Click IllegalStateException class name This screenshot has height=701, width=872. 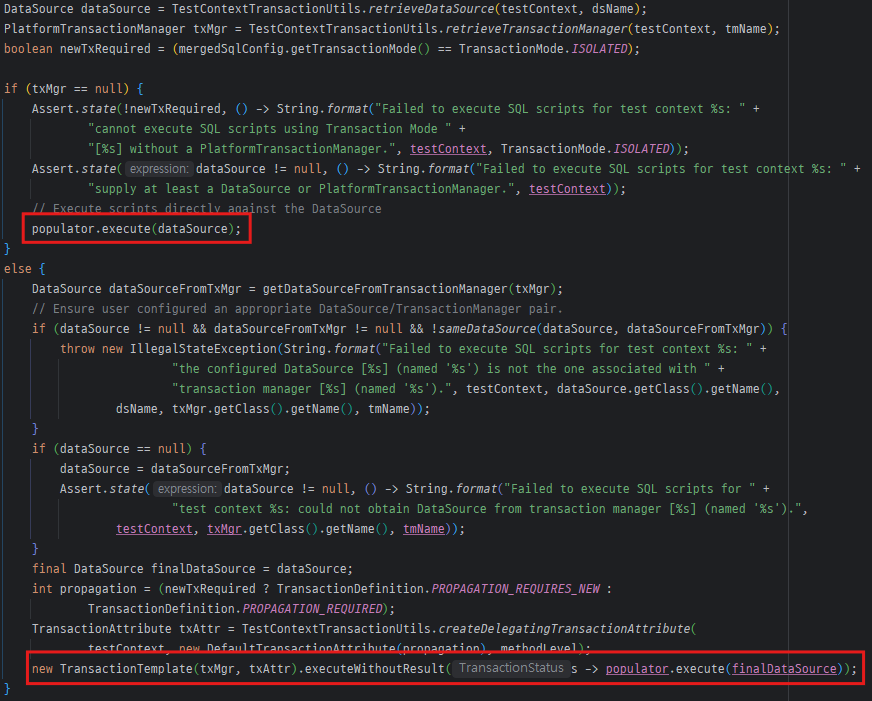click(x=203, y=349)
